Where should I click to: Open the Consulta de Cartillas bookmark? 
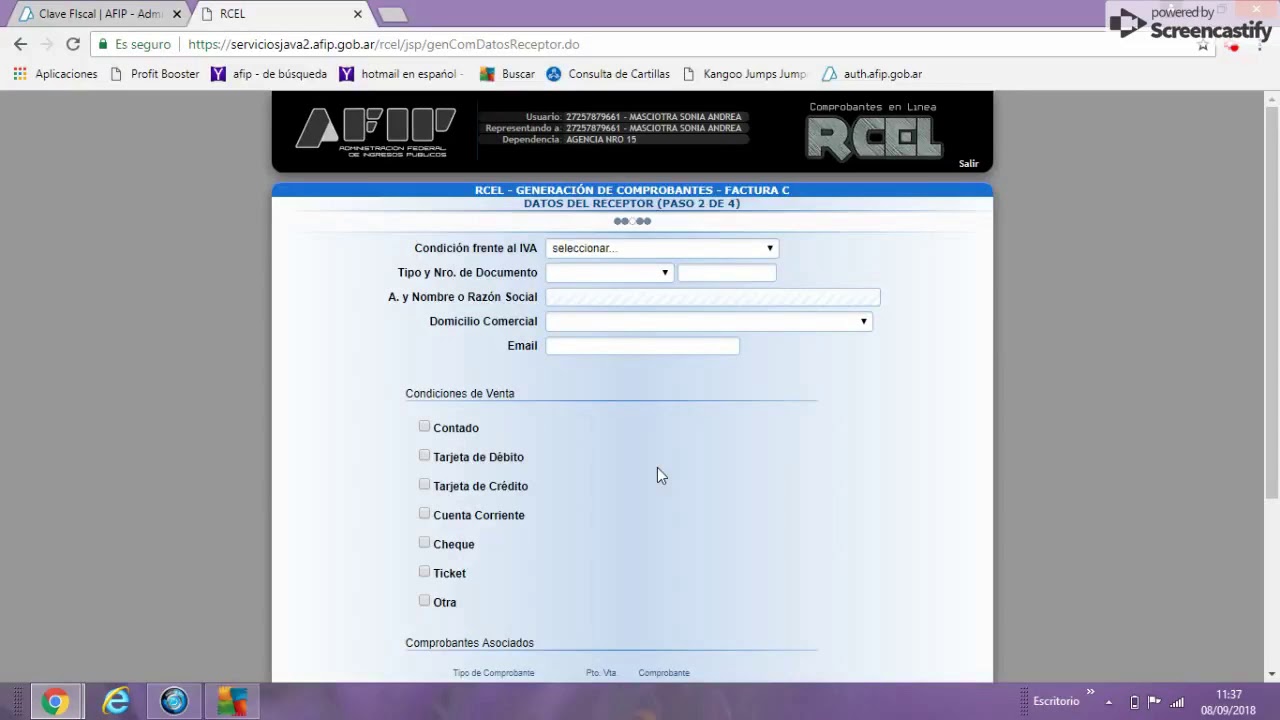pos(609,74)
